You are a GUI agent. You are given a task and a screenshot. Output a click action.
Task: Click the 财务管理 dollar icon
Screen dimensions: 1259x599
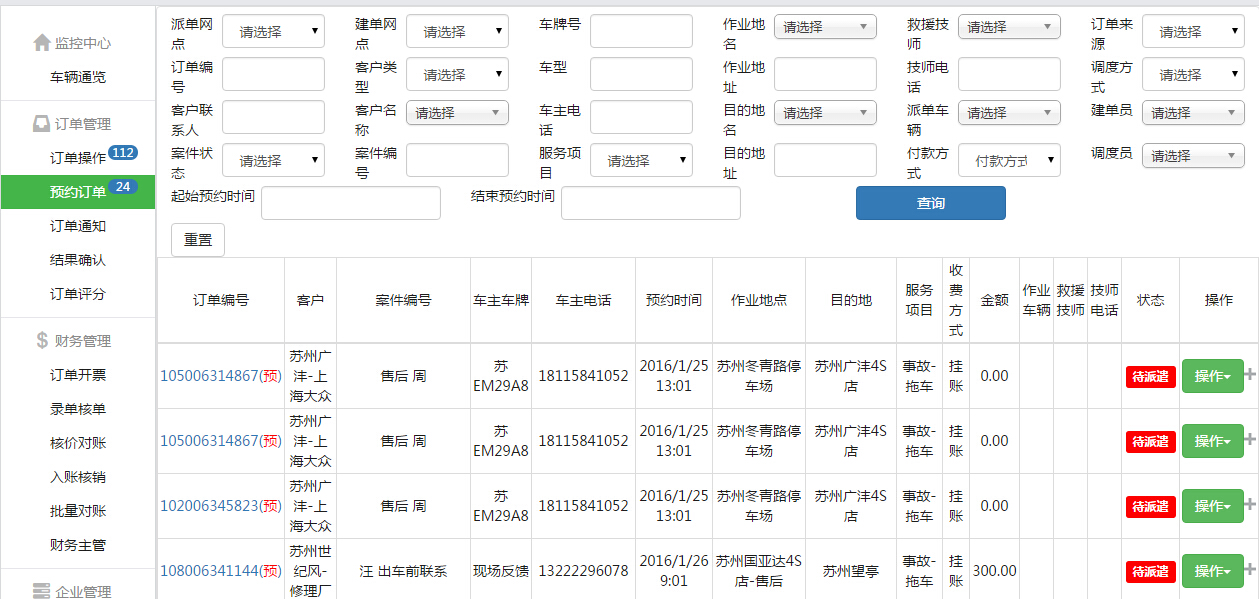point(41,341)
